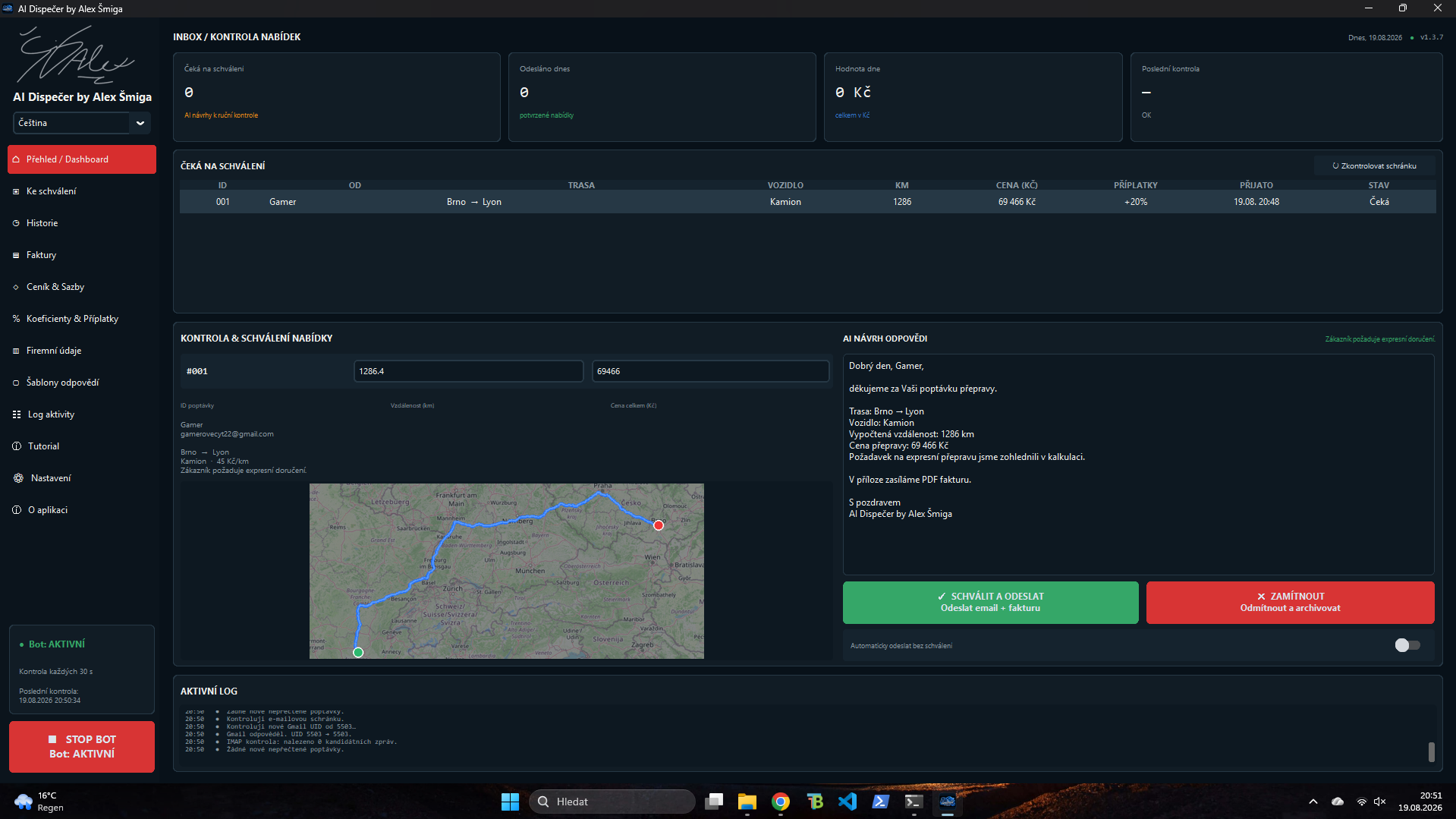Screen dimensions: 1456x819
Task: Click the taskbar Hledat search box
Action: [x=612, y=802]
